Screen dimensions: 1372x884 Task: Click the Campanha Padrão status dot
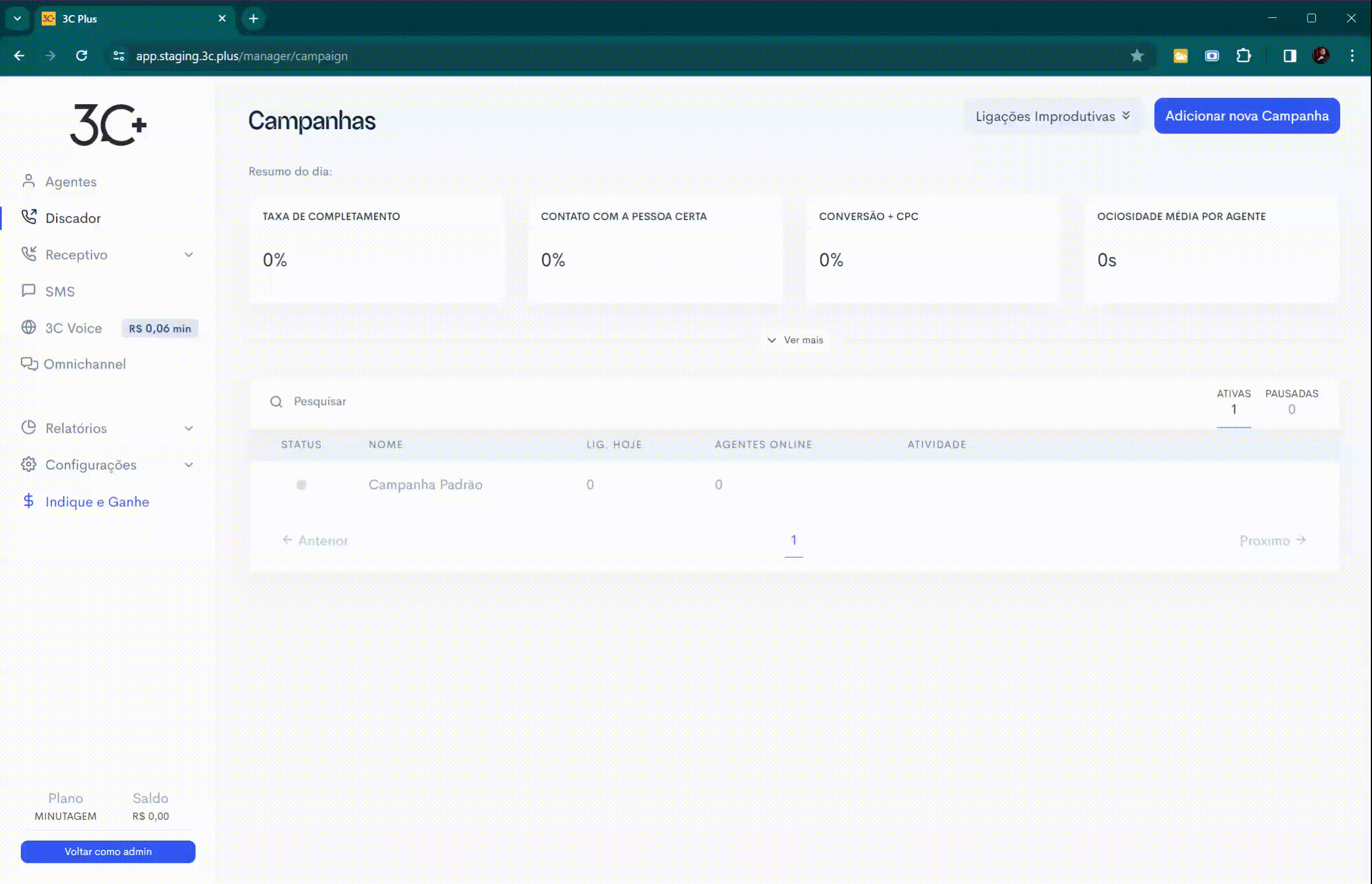point(301,484)
